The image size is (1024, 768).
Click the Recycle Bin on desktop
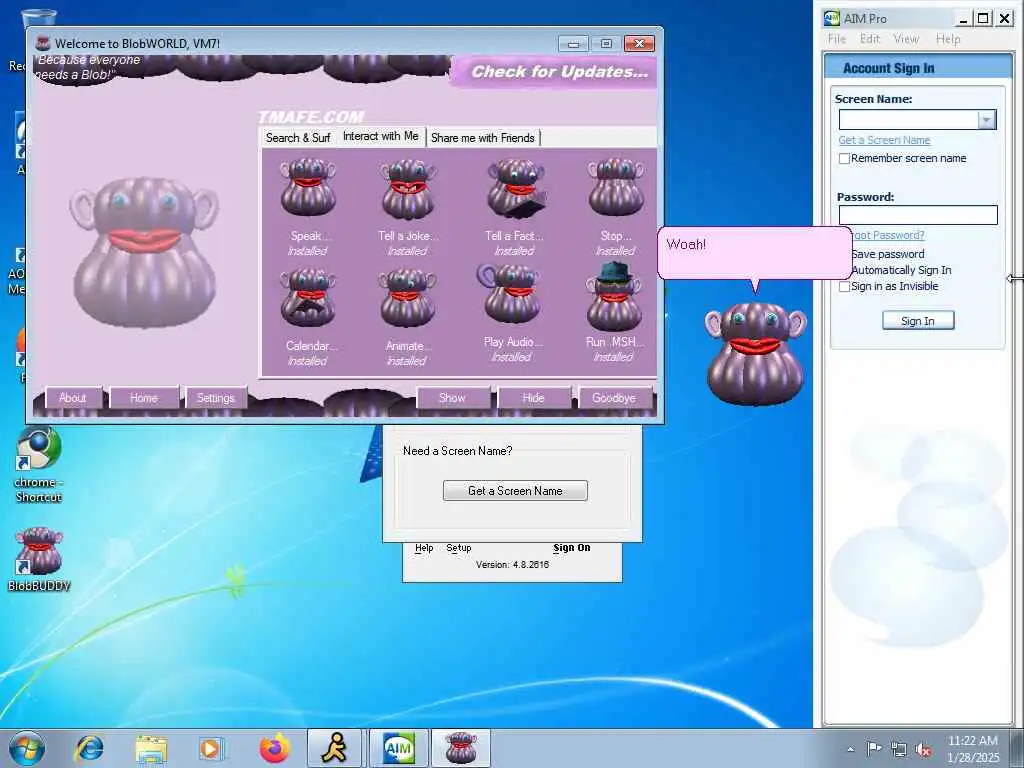38,18
